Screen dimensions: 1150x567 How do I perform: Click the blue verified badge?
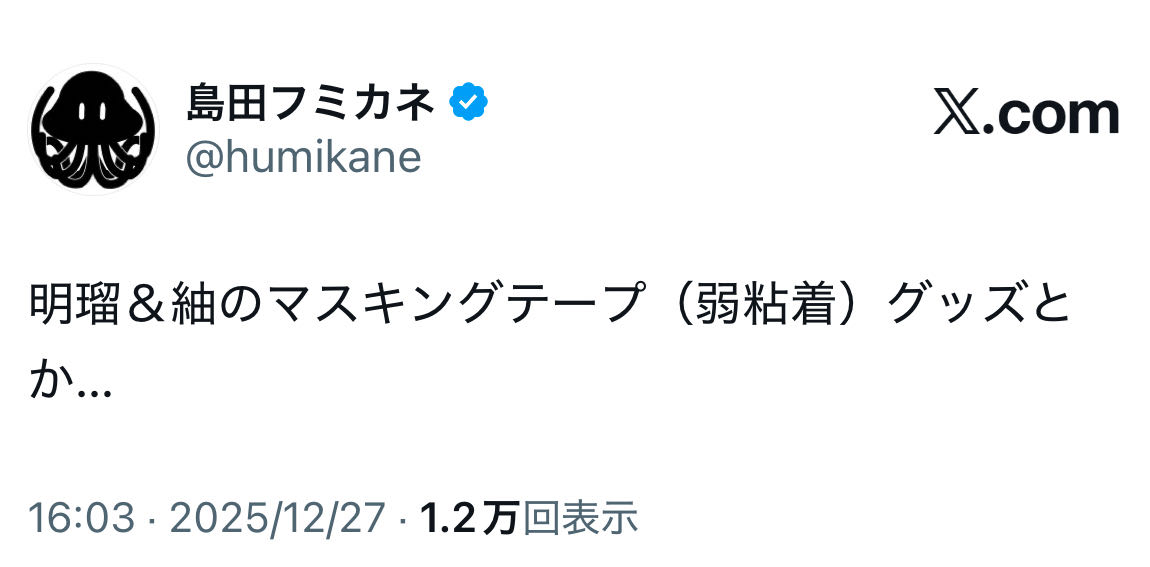[x=467, y=102]
